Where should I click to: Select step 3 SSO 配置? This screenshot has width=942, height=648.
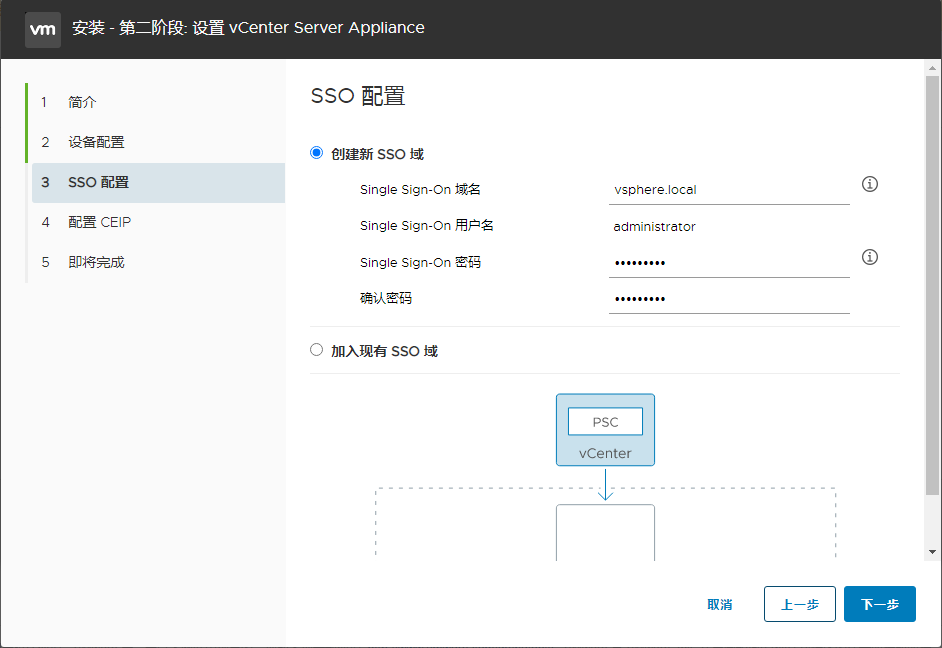[158, 183]
